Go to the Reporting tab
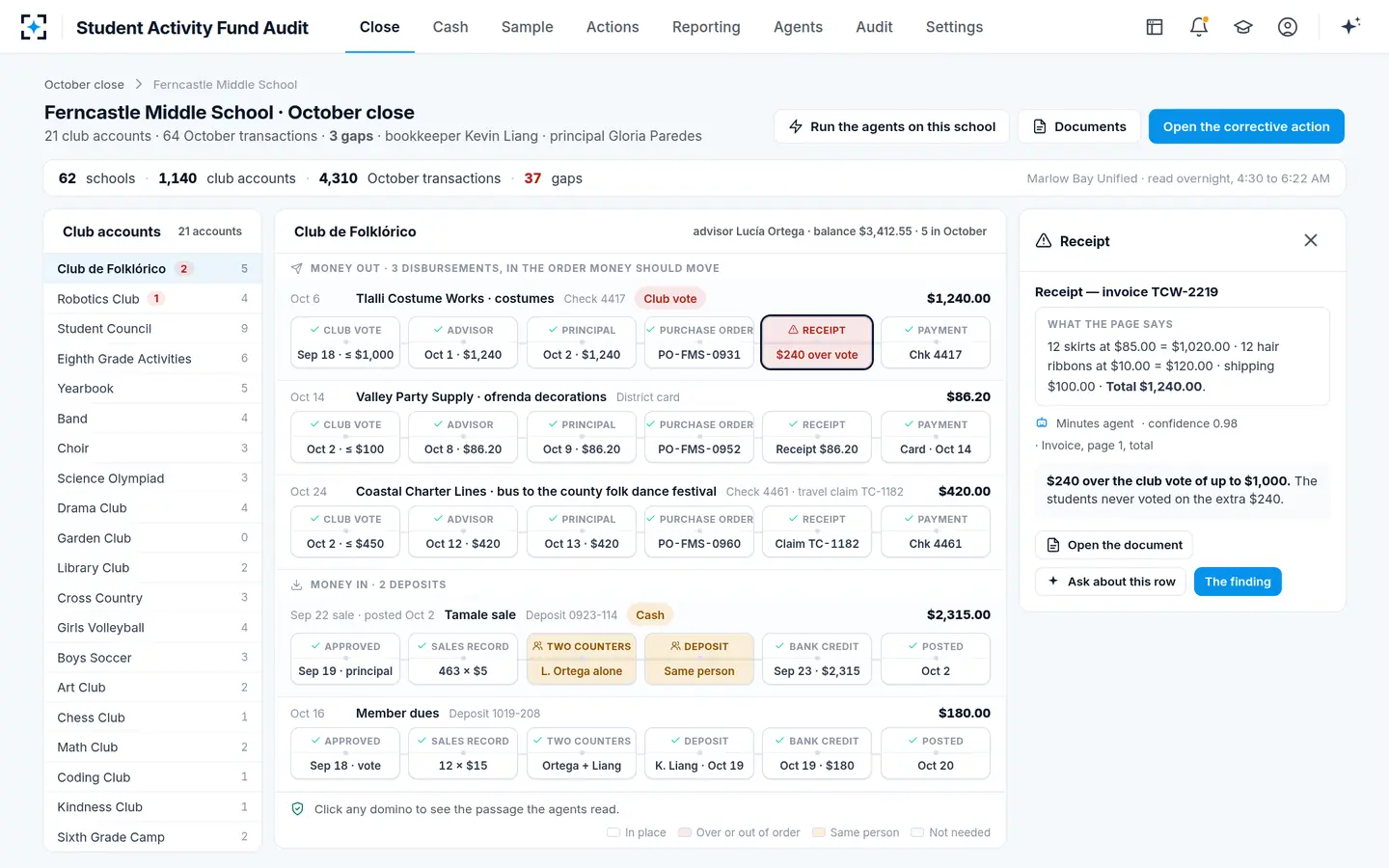 [706, 27]
